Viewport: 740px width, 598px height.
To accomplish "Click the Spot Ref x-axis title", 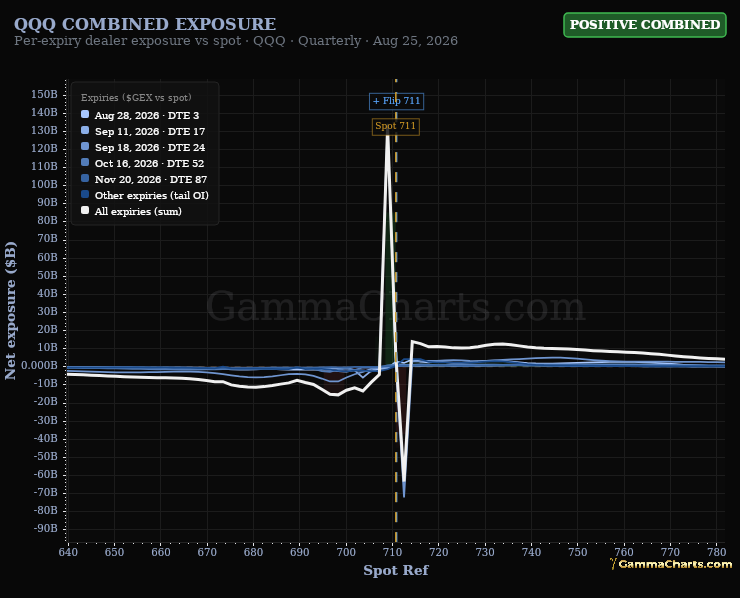I will tap(396, 570).
